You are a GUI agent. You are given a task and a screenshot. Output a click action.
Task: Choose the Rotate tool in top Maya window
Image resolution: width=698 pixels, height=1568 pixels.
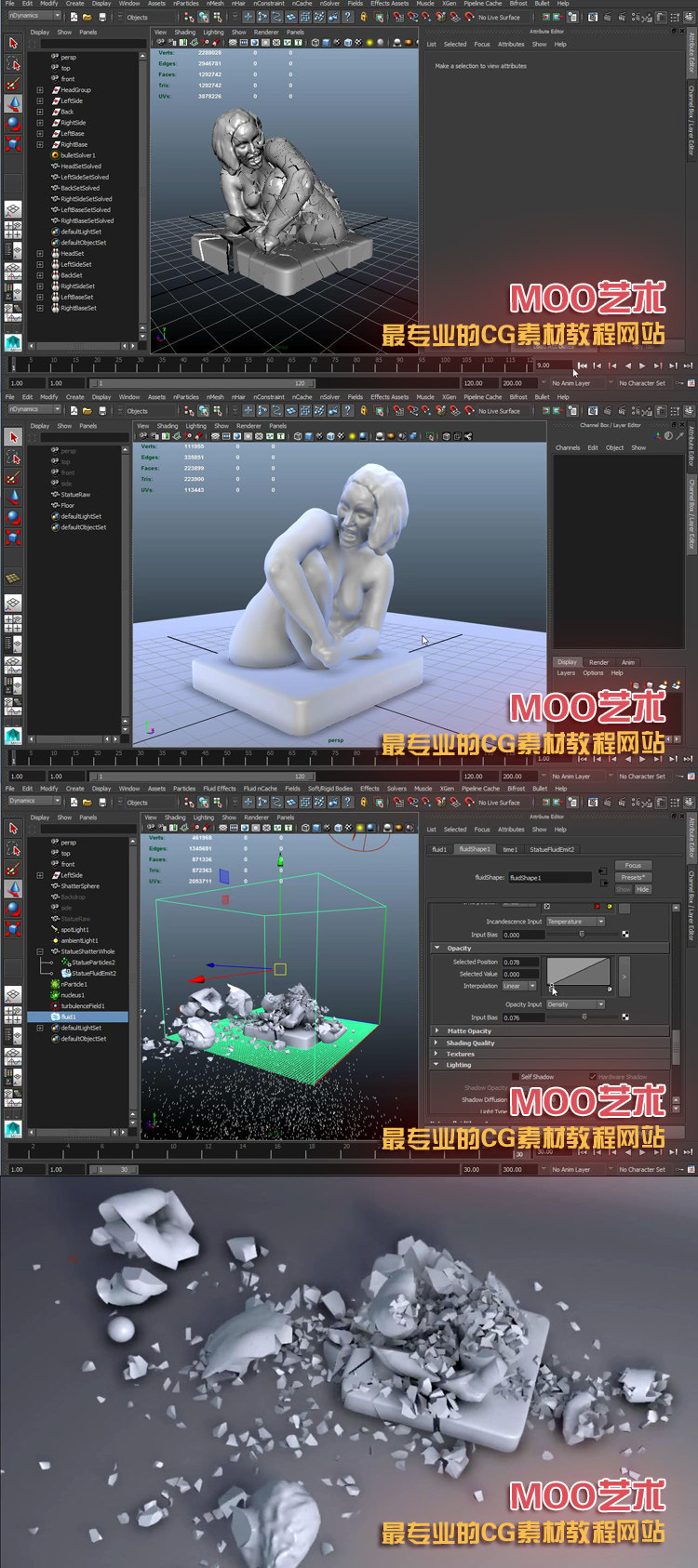13,124
